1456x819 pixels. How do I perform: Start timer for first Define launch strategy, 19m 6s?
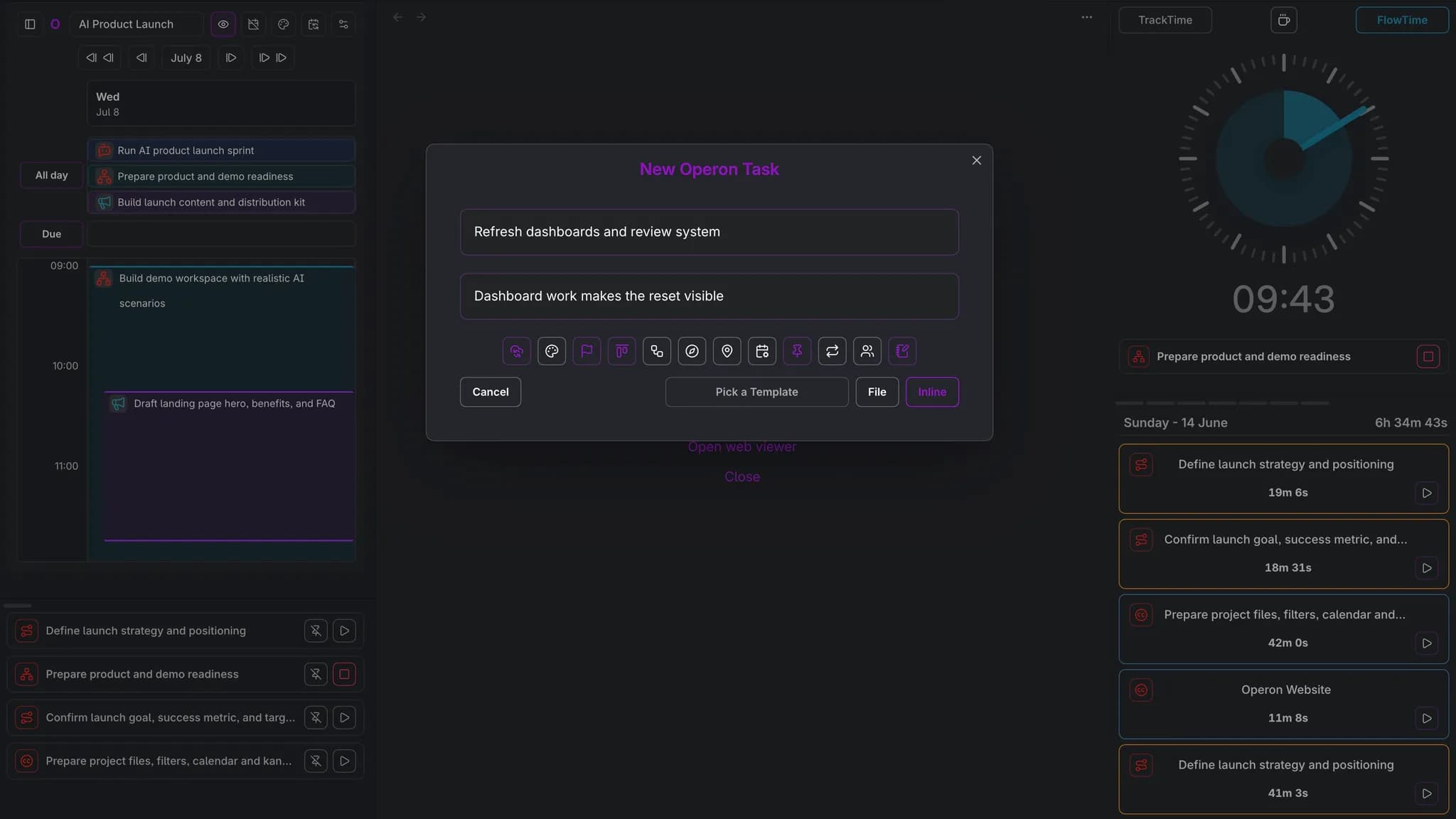(1426, 493)
